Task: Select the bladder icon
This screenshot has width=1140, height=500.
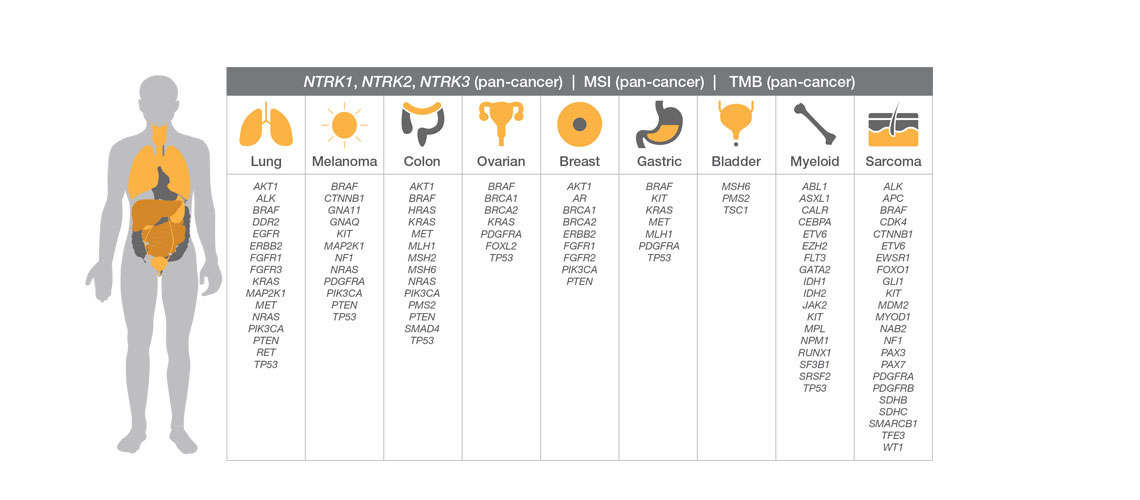Action: tap(736, 125)
